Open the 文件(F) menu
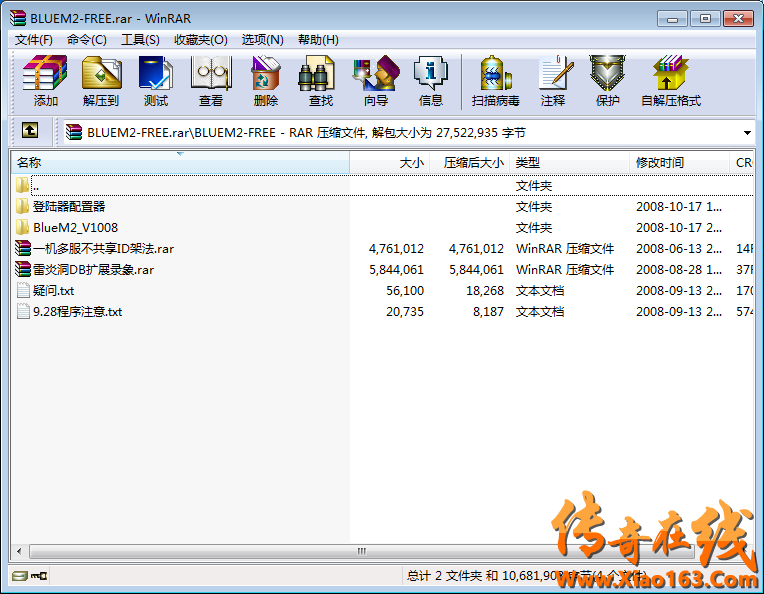764x594 pixels. pos(33,40)
